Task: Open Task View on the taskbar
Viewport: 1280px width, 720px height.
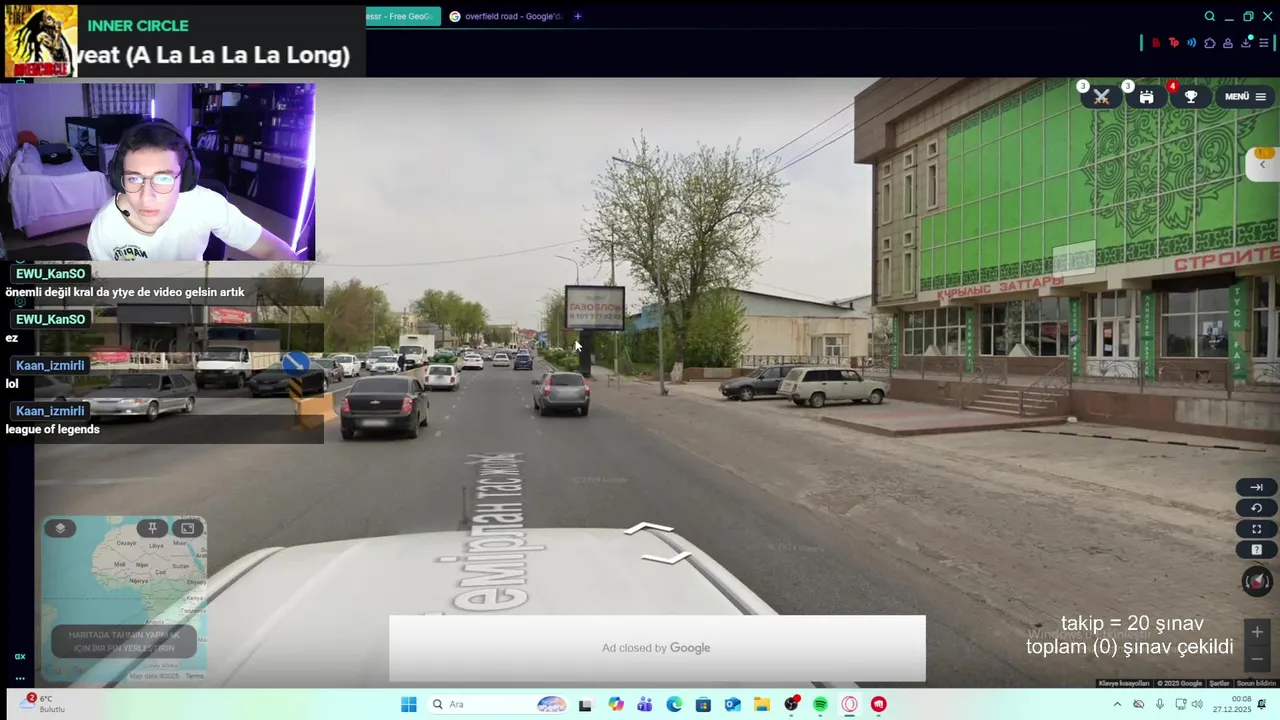Action: pos(585,705)
